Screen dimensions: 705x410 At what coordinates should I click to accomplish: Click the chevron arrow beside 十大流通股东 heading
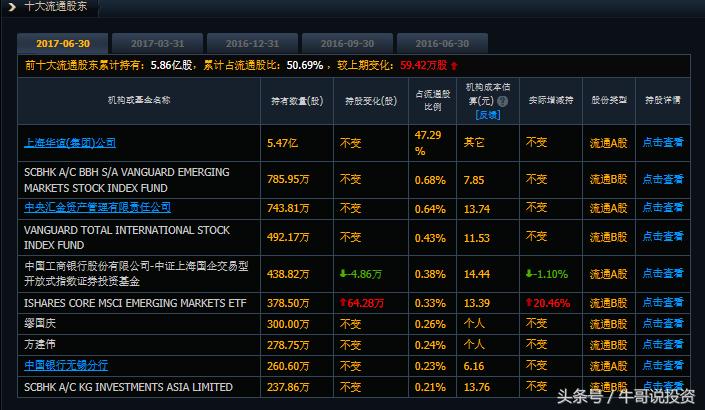(x=12, y=7)
